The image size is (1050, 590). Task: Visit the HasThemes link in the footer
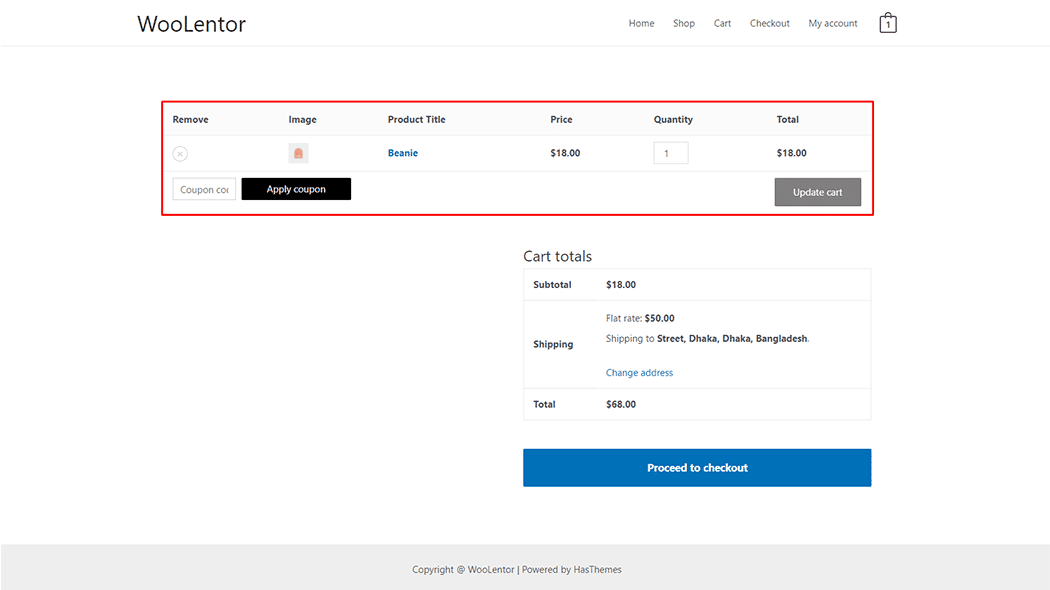coord(597,569)
